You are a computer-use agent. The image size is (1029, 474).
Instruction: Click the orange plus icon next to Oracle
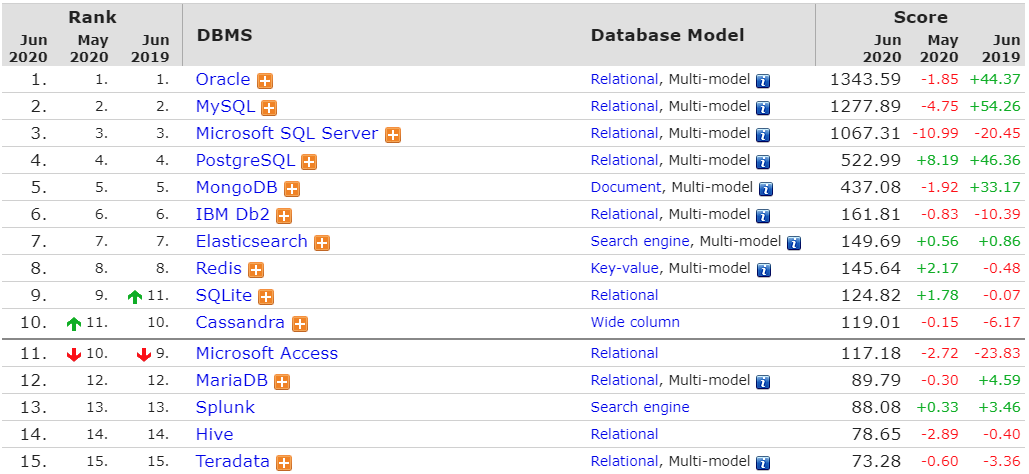click(x=265, y=81)
